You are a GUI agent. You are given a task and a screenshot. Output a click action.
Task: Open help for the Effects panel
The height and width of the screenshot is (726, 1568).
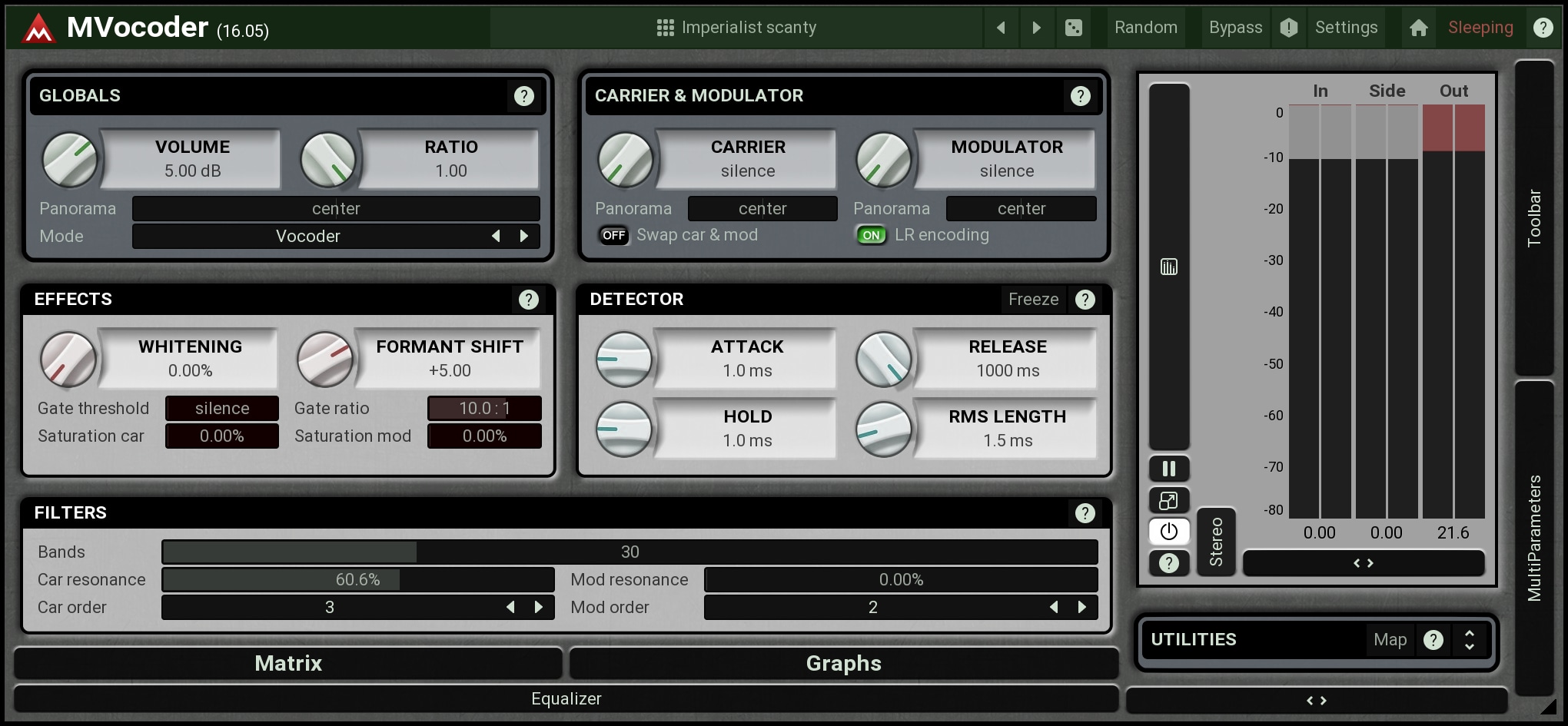[529, 300]
